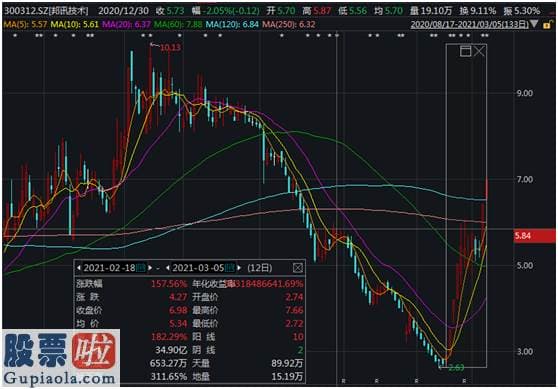The image size is (558, 389).
Task: Click the MA(250): 6.32 indicator label
Action: pos(289,24)
